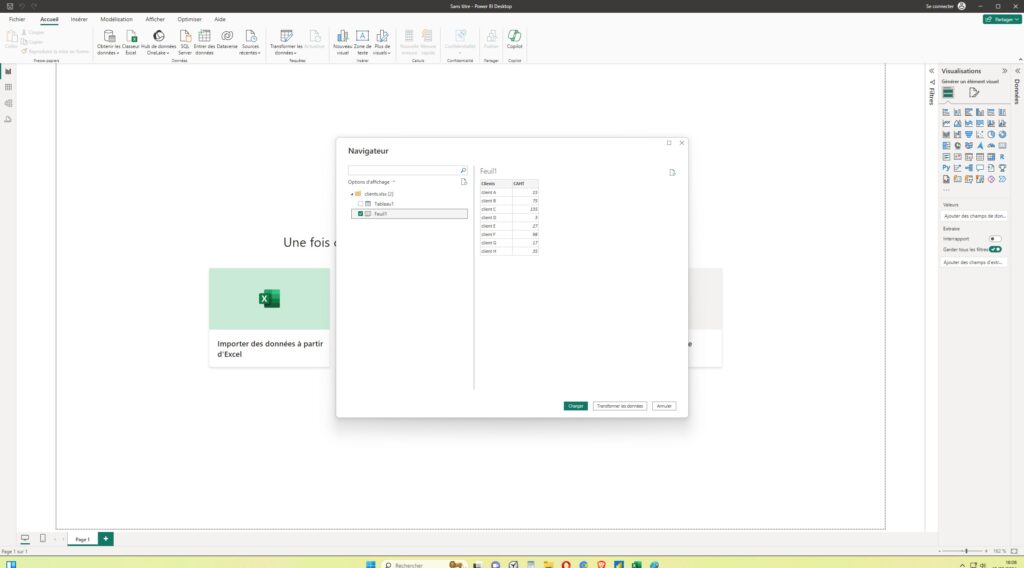
Task: Open the Fichier menu
Action: click(17, 20)
